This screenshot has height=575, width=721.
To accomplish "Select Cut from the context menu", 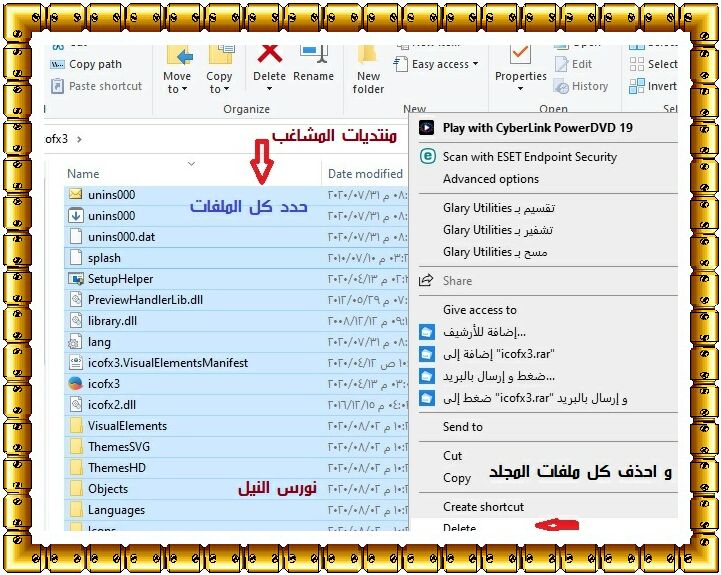I will [x=453, y=456].
